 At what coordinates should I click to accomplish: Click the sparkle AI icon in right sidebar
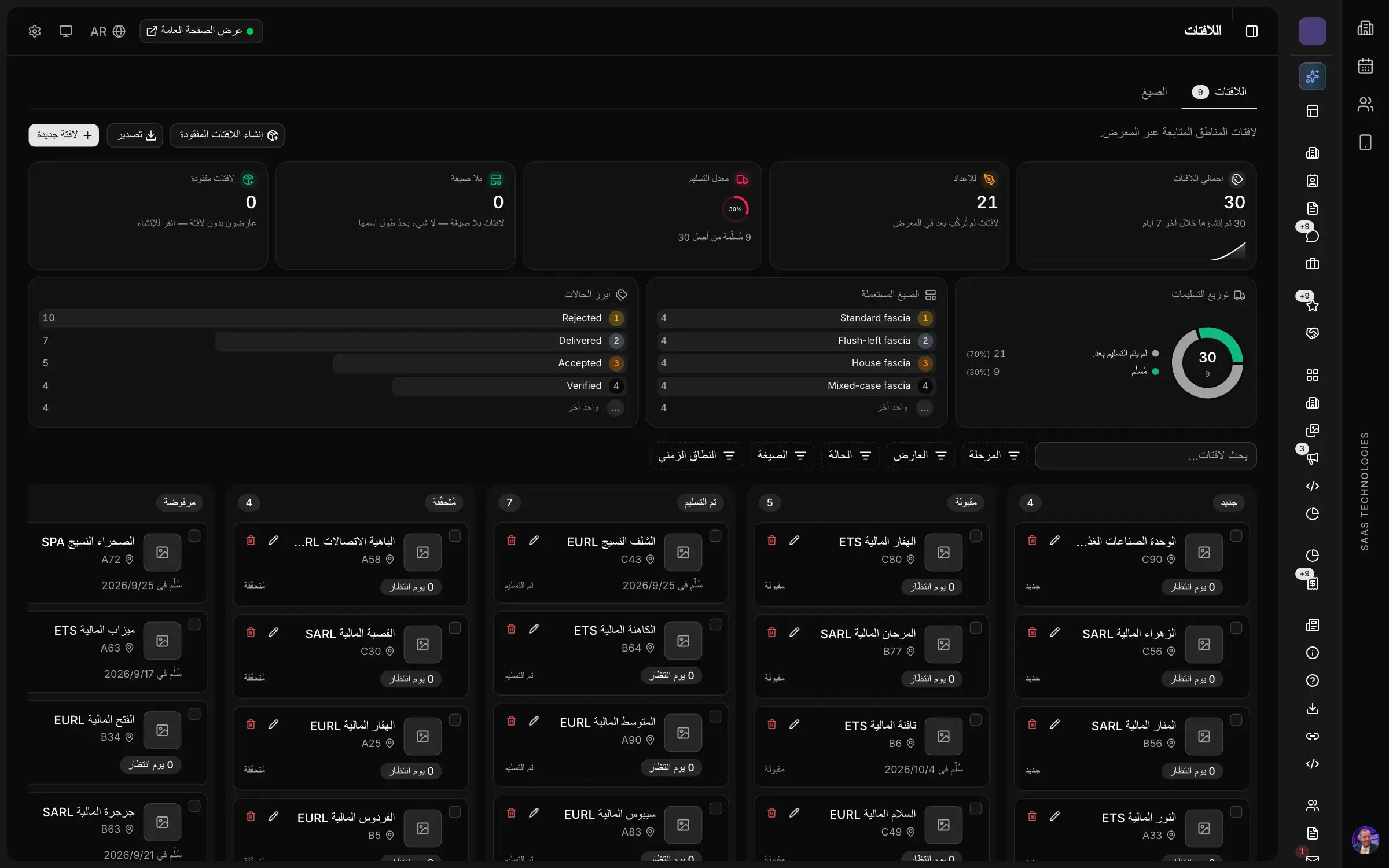(1312, 76)
